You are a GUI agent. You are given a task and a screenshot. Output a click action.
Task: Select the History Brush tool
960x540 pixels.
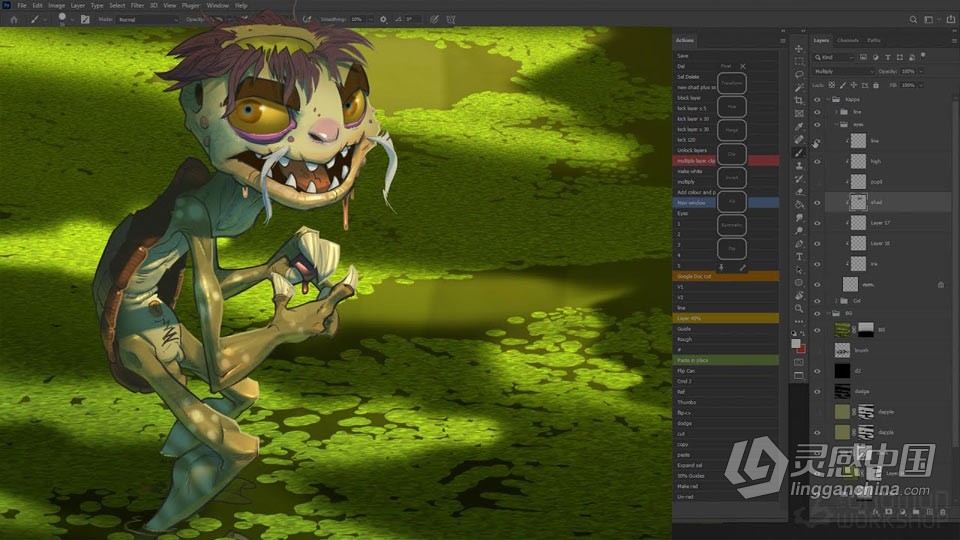coord(799,178)
